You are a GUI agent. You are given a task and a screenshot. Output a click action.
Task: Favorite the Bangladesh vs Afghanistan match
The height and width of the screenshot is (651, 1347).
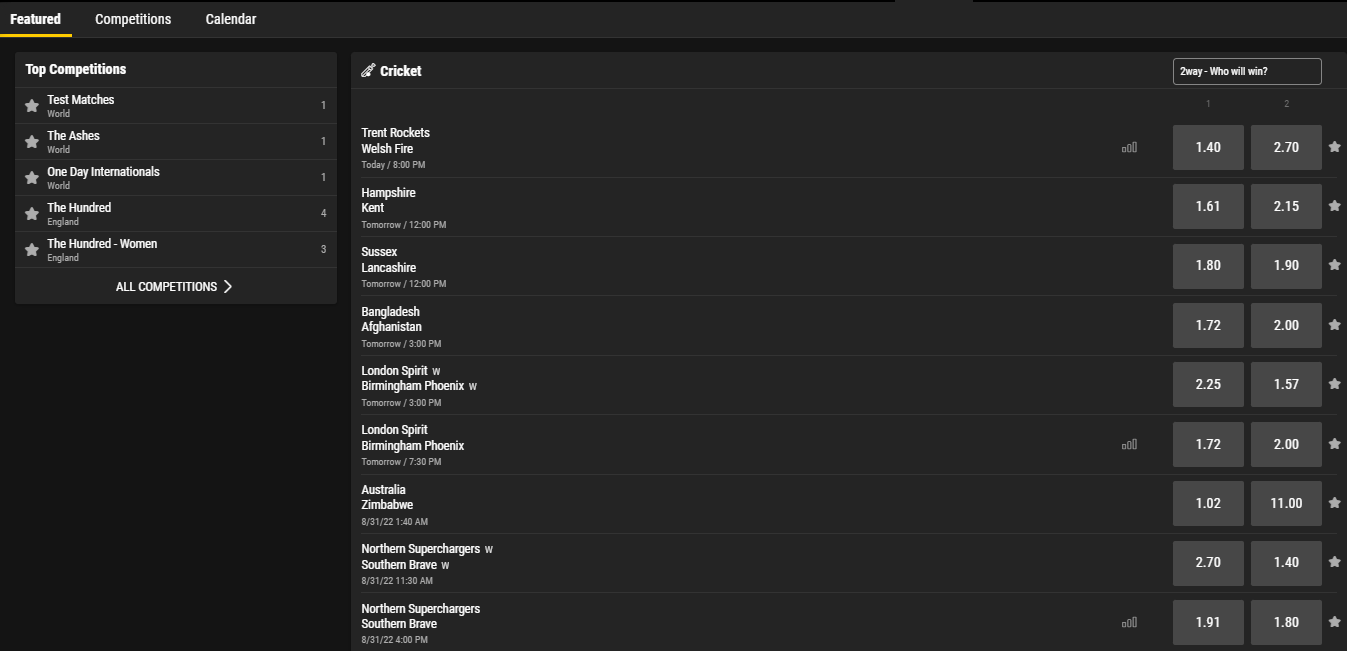pyautogui.click(x=1335, y=325)
